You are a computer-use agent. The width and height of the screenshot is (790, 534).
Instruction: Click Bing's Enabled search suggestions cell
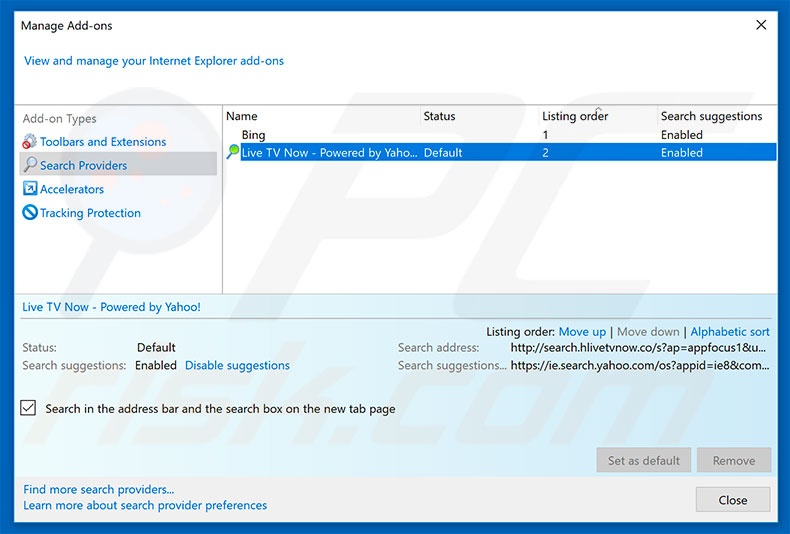pyautogui.click(x=681, y=135)
